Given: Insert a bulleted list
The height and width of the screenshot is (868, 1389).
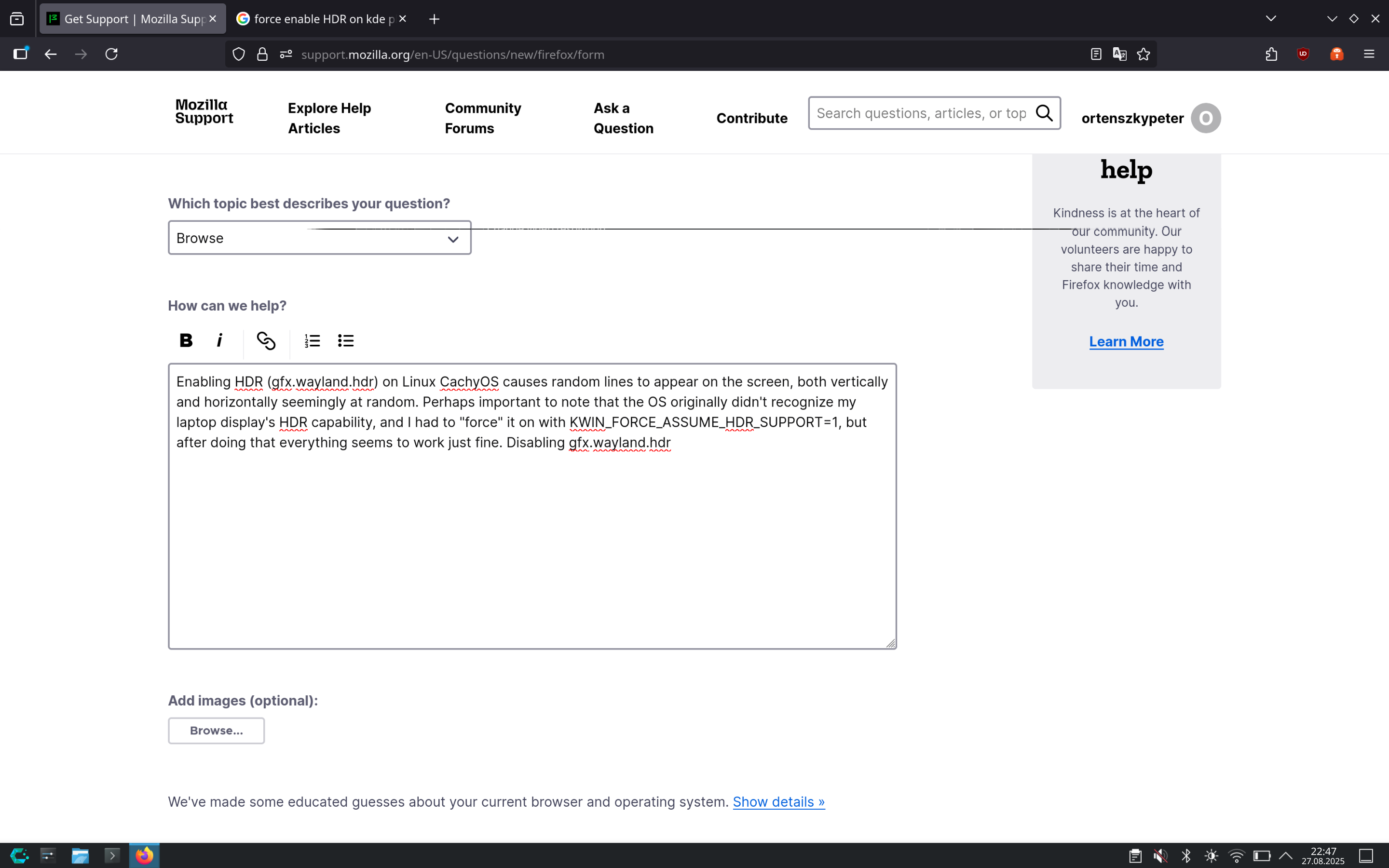Looking at the screenshot, I should [x=345, y=340].
